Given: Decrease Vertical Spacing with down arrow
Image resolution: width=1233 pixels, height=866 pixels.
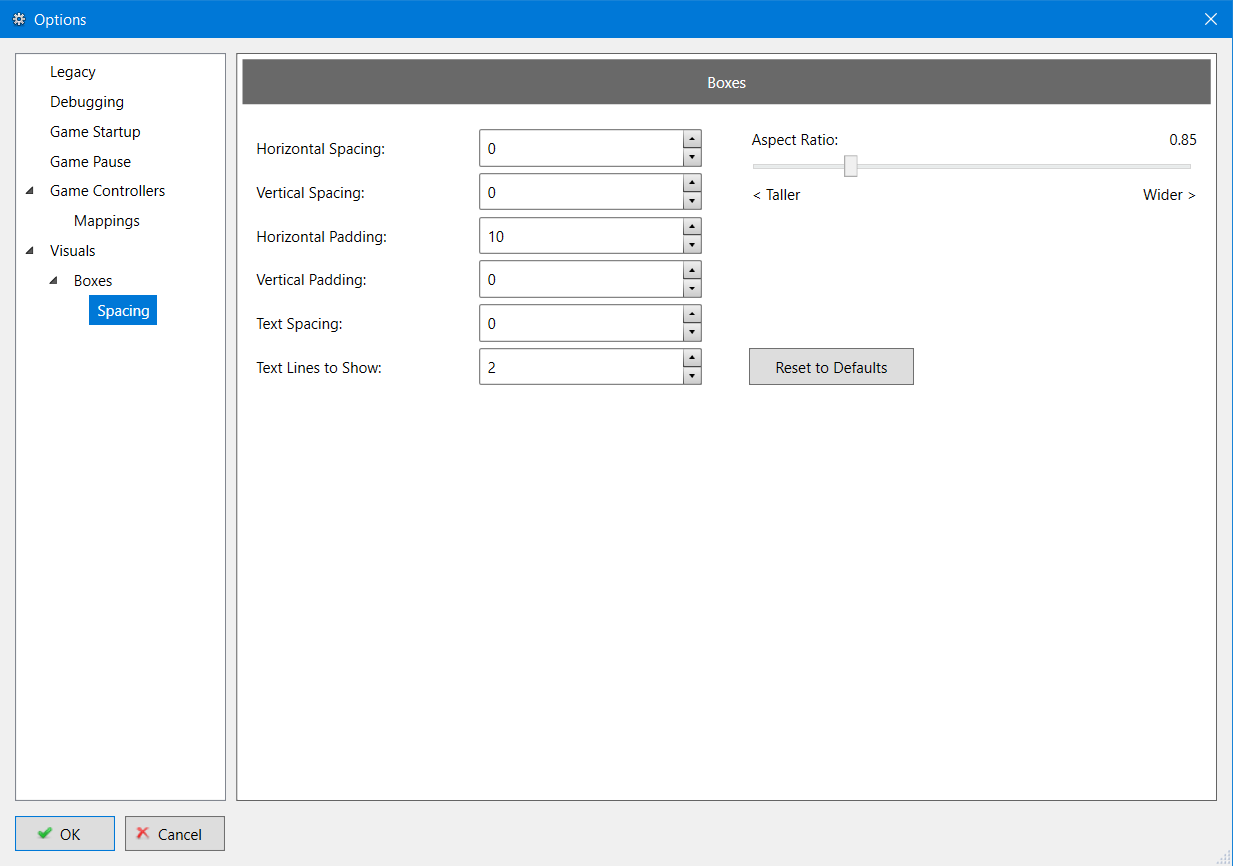Looking at the screenshot, I should pos(691,201).
